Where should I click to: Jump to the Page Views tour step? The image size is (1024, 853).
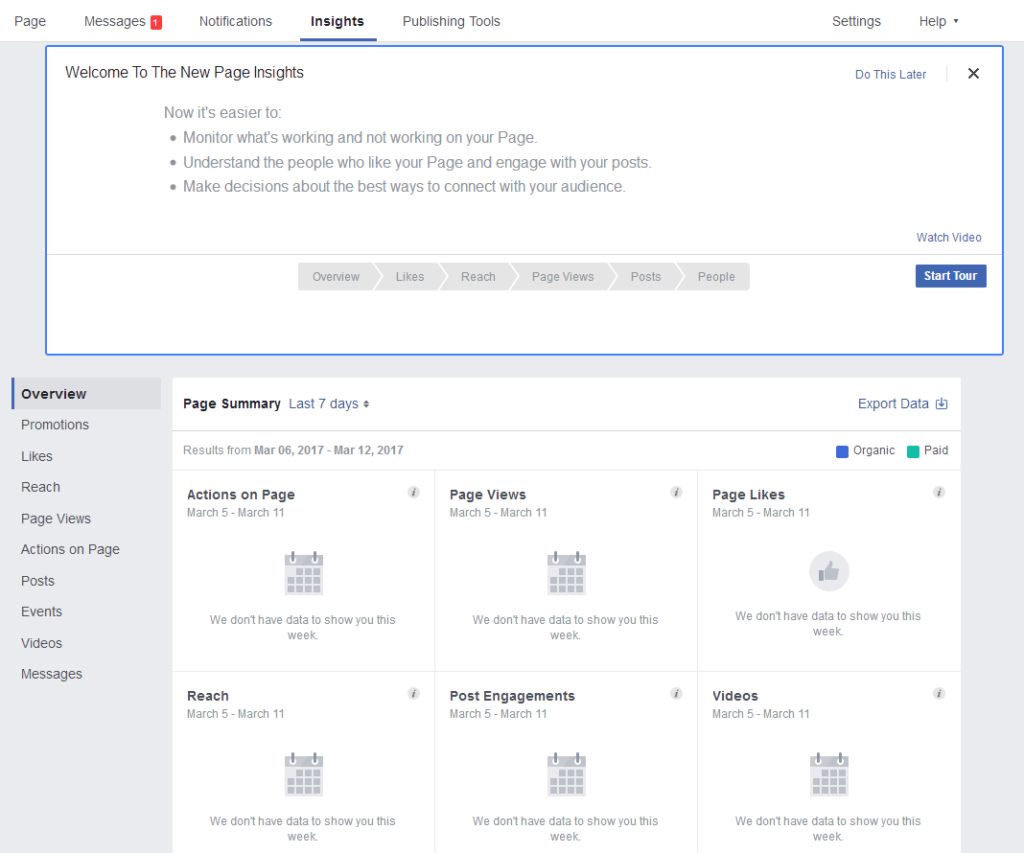click(x=562, y=277)
